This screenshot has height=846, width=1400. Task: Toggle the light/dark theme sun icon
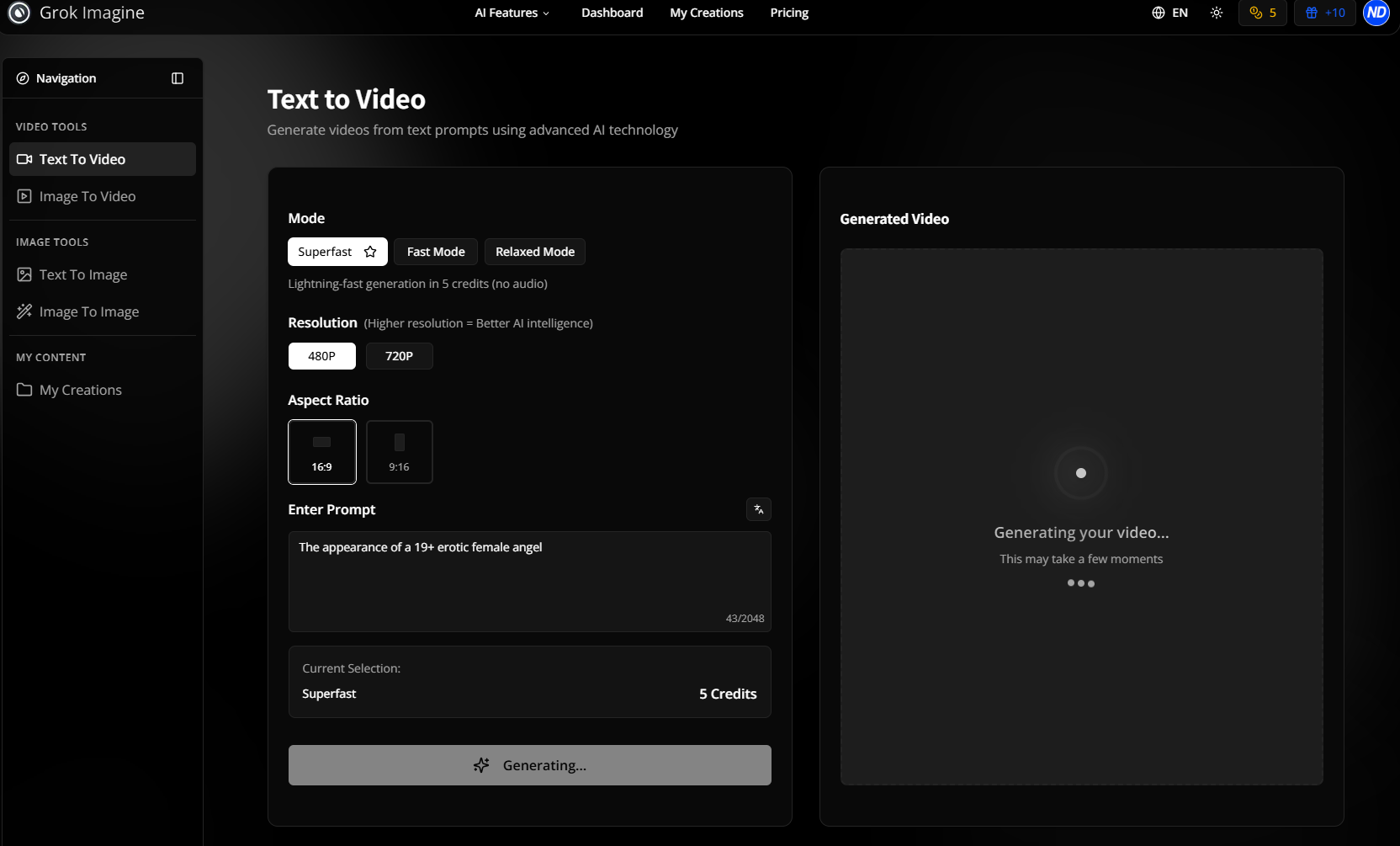point(1217,13)
